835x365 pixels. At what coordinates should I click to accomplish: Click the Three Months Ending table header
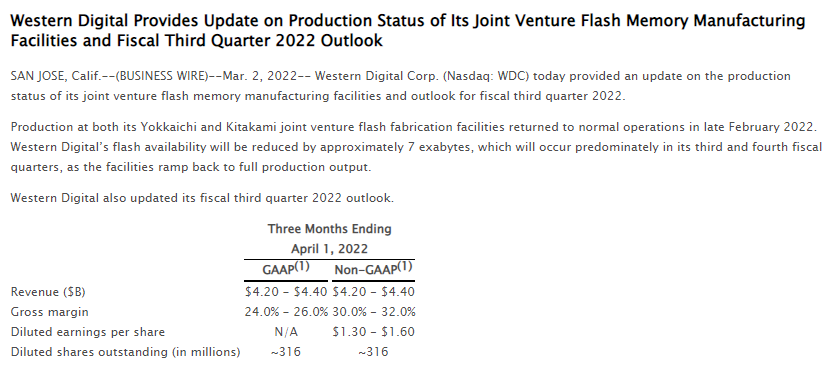(x=329, y=229)
